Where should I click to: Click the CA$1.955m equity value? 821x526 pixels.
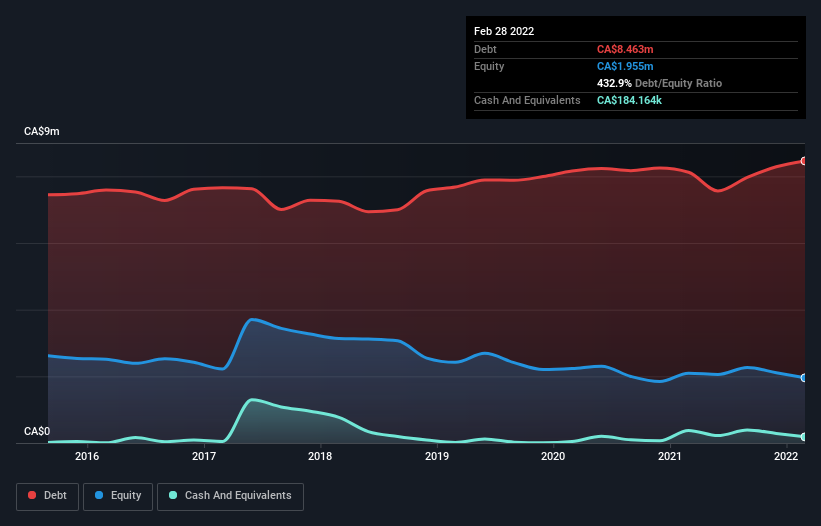pyautogui.click(x=625, y=66)
